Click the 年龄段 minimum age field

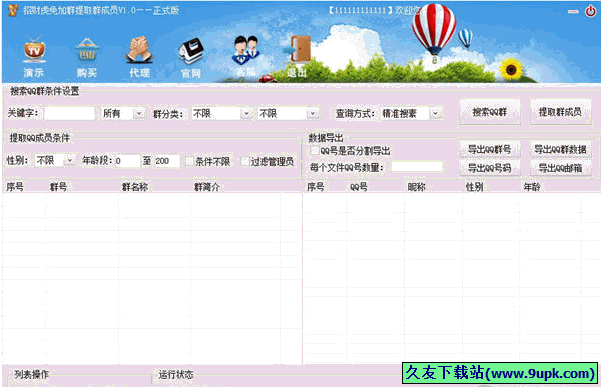127,161
